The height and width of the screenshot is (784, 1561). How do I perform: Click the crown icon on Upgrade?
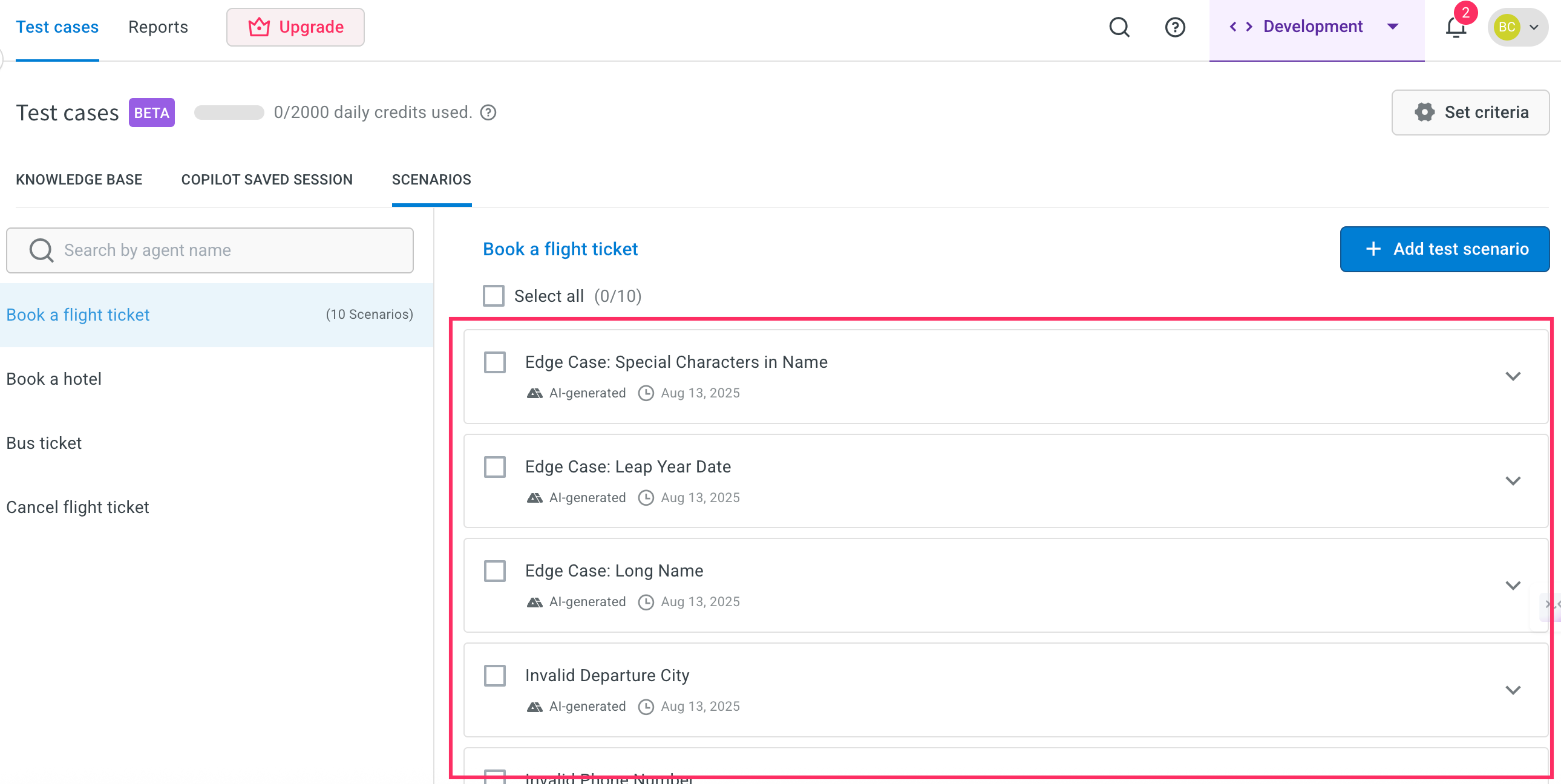pos(260,27)
